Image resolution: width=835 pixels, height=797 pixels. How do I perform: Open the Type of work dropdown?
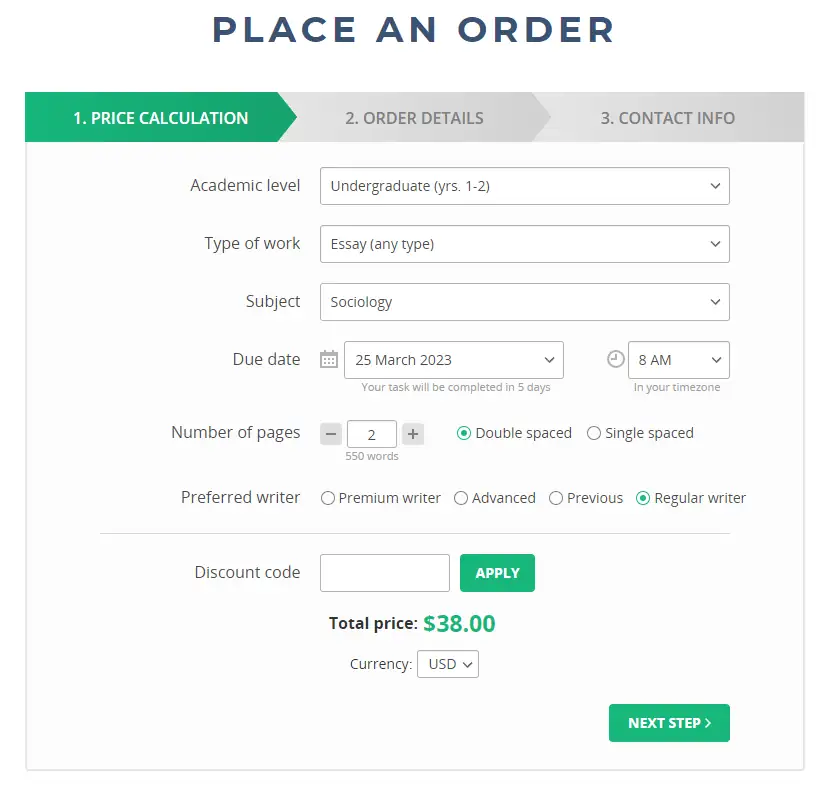524,244
